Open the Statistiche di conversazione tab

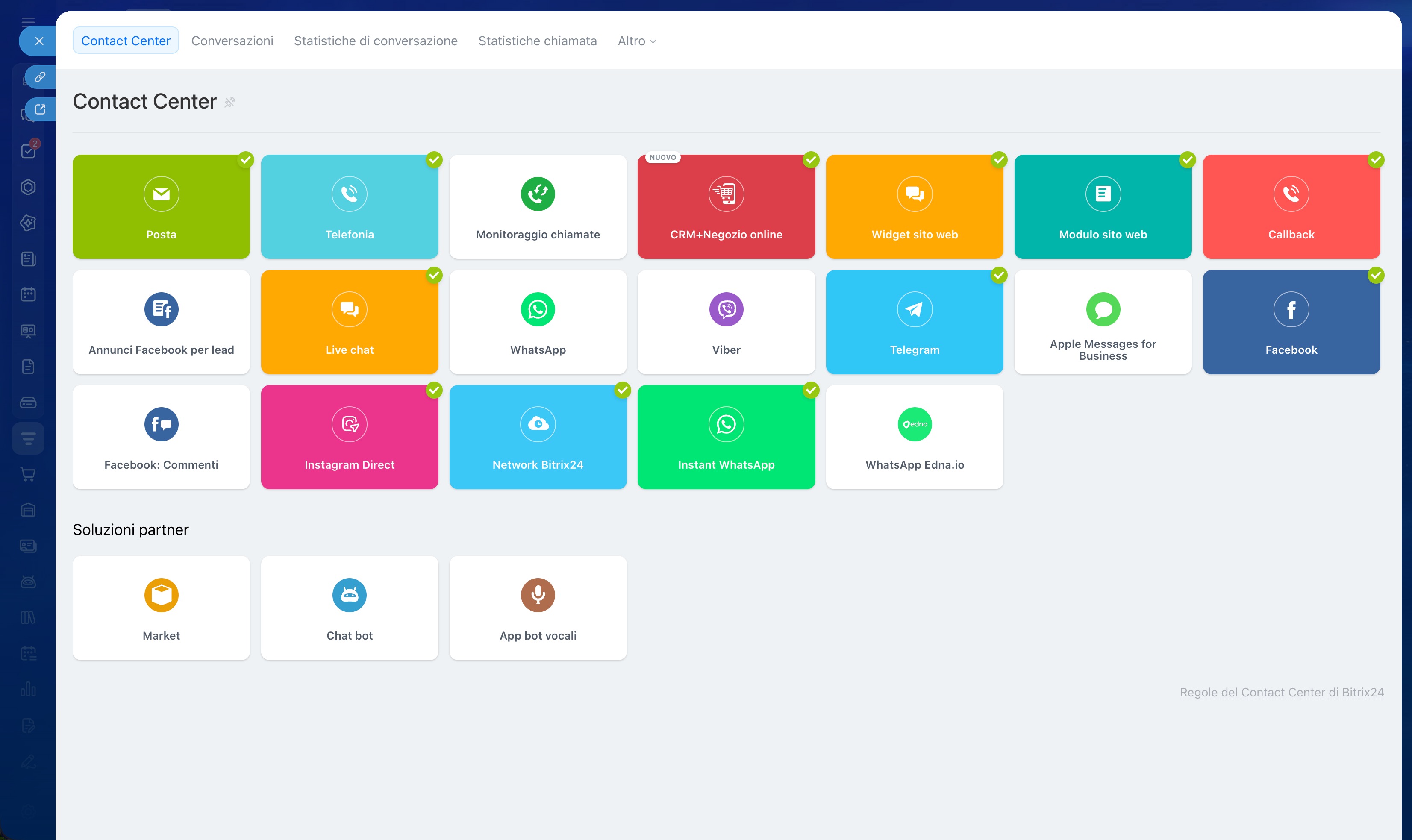[375, 41]
